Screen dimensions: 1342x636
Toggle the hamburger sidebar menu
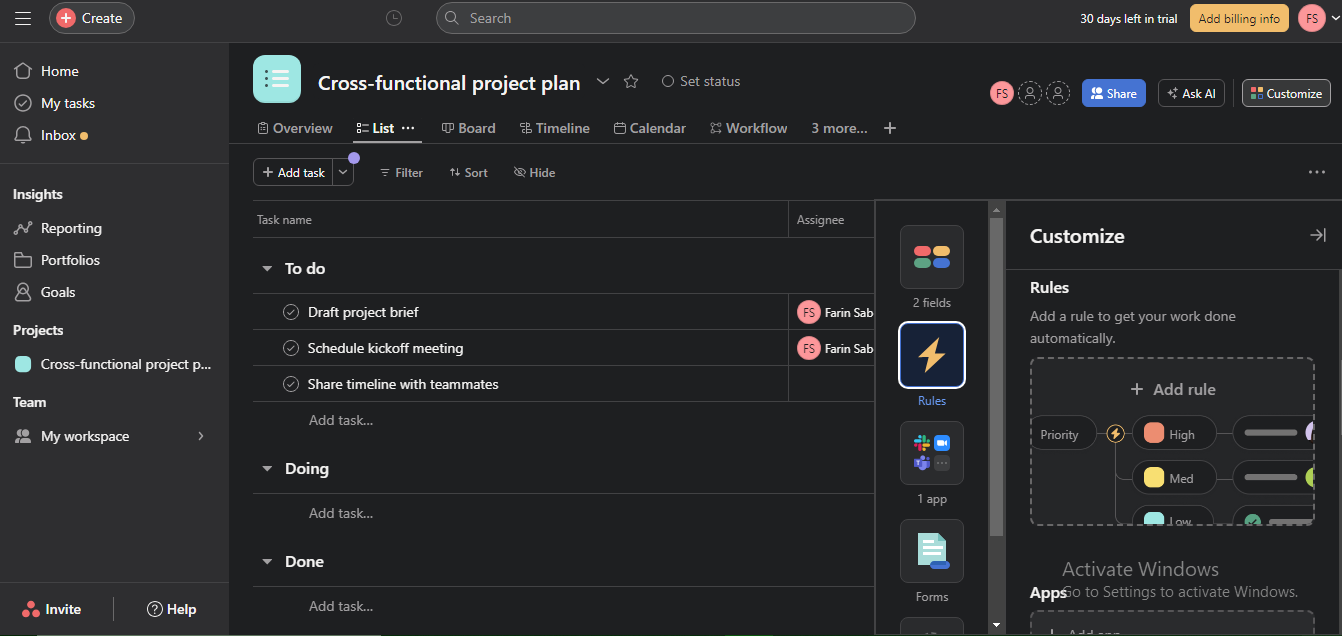pyautogui.click(x=22, y=18)
